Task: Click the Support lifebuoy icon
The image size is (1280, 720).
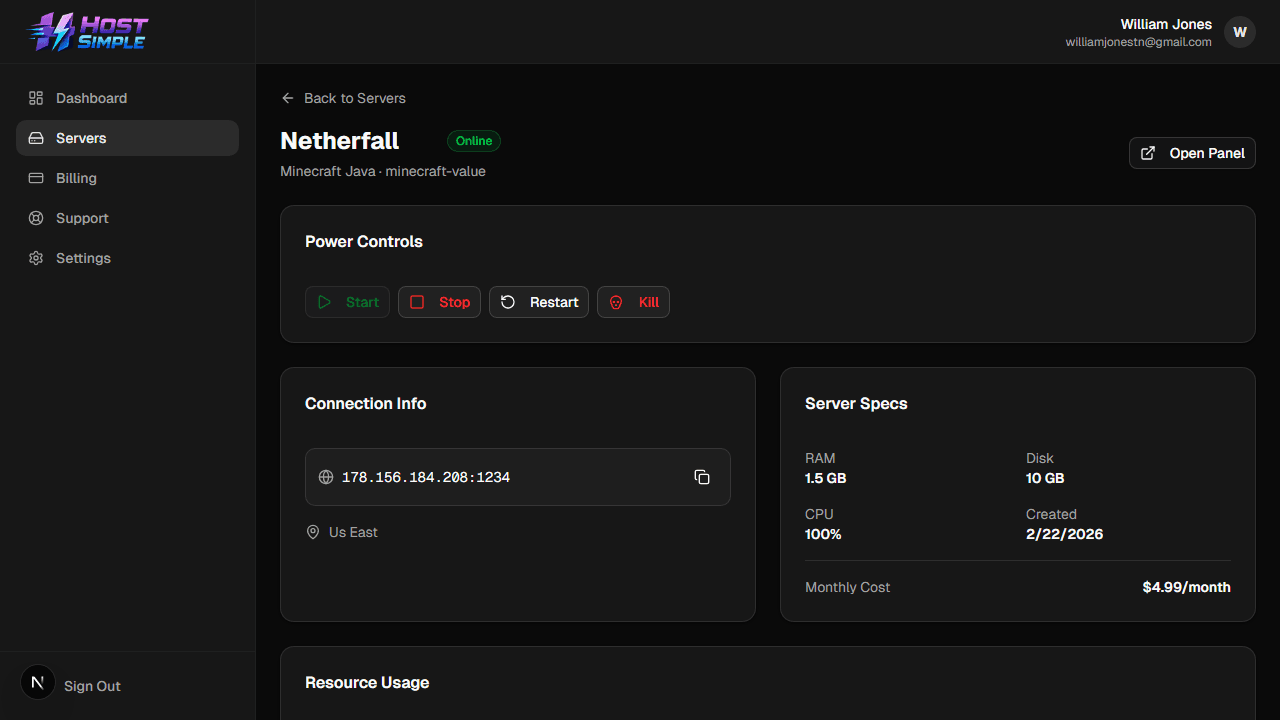Action: point(36,218)
